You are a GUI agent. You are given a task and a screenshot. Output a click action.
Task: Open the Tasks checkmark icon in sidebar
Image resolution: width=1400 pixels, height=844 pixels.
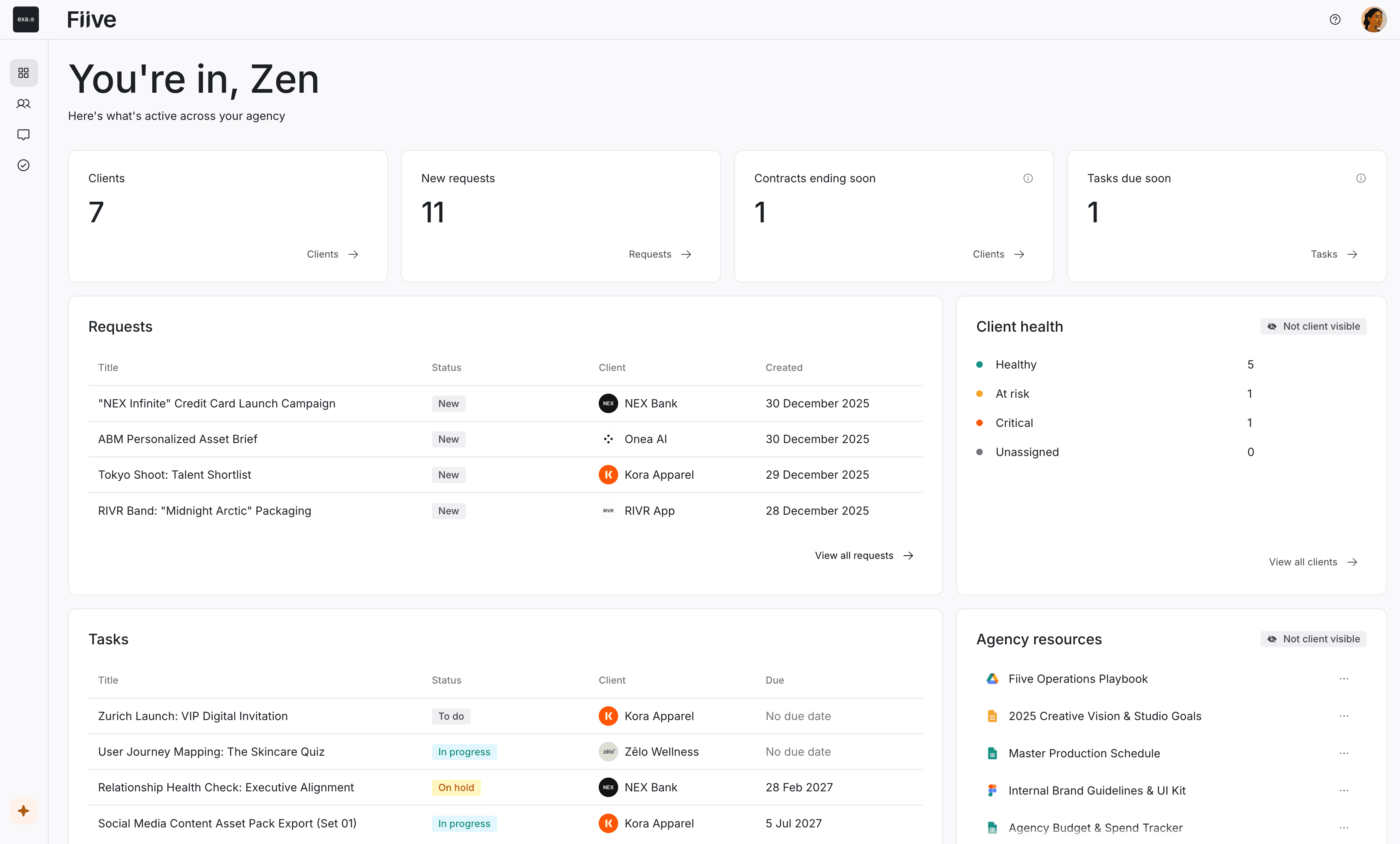coord(23,165)
